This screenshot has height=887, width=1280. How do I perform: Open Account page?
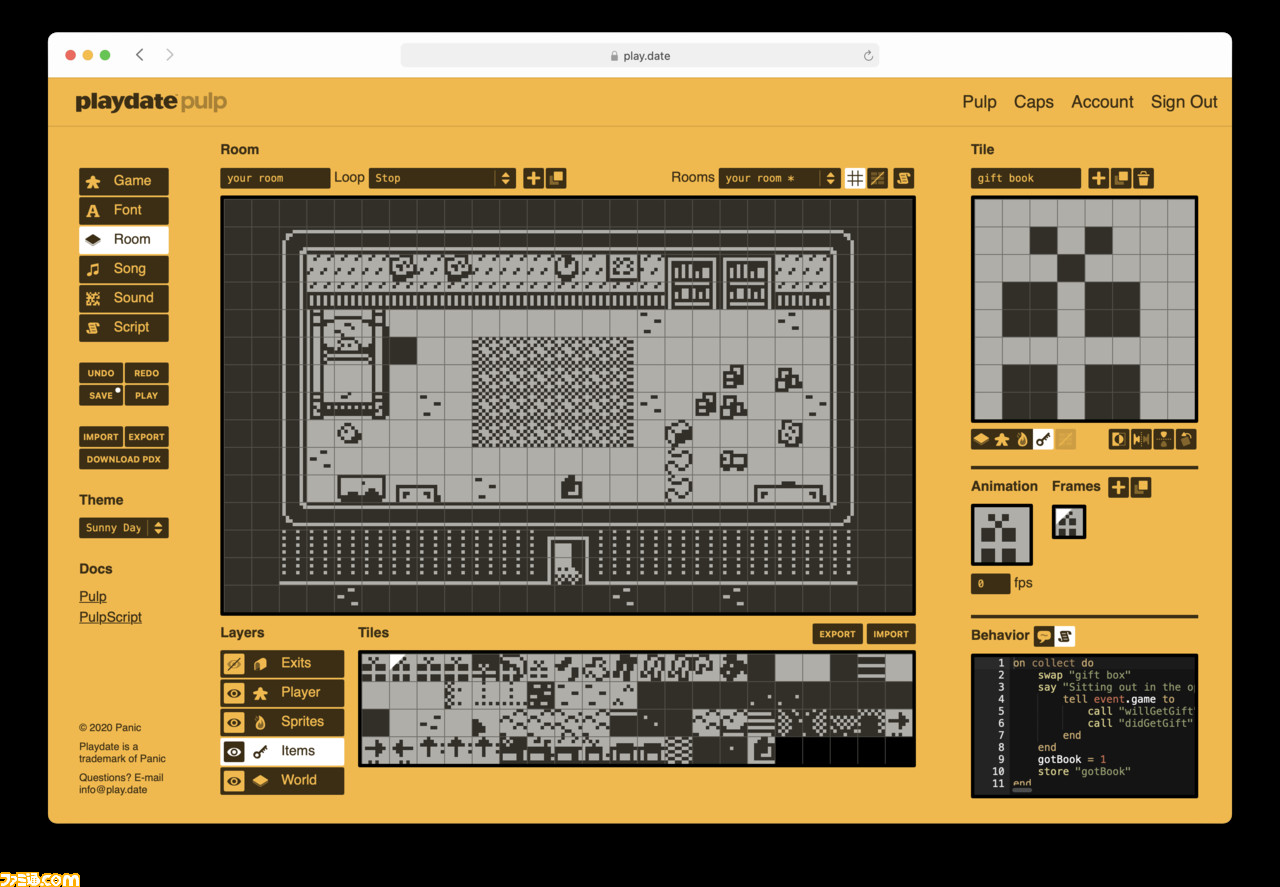1102,102
